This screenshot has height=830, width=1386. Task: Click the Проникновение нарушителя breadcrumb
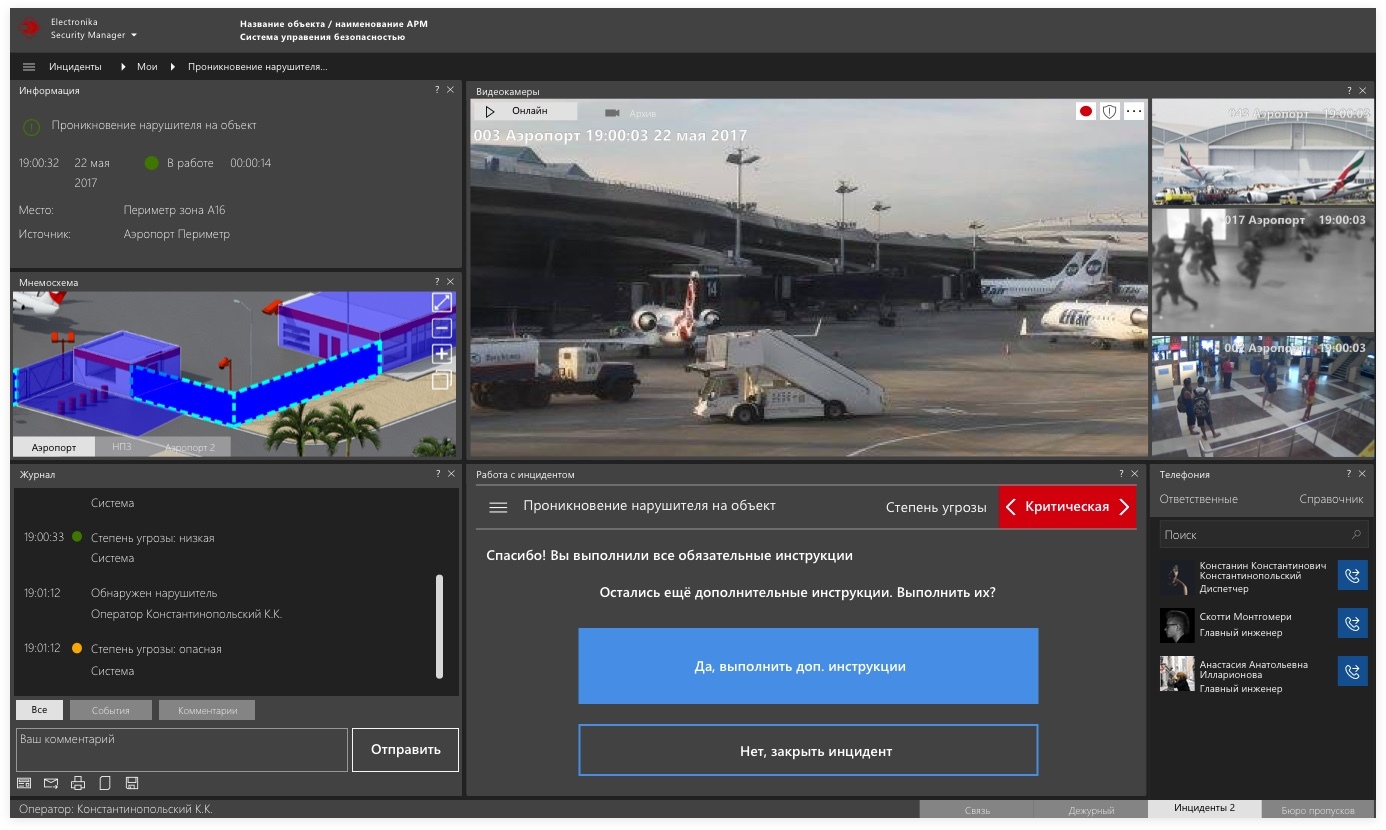point(258,67)
